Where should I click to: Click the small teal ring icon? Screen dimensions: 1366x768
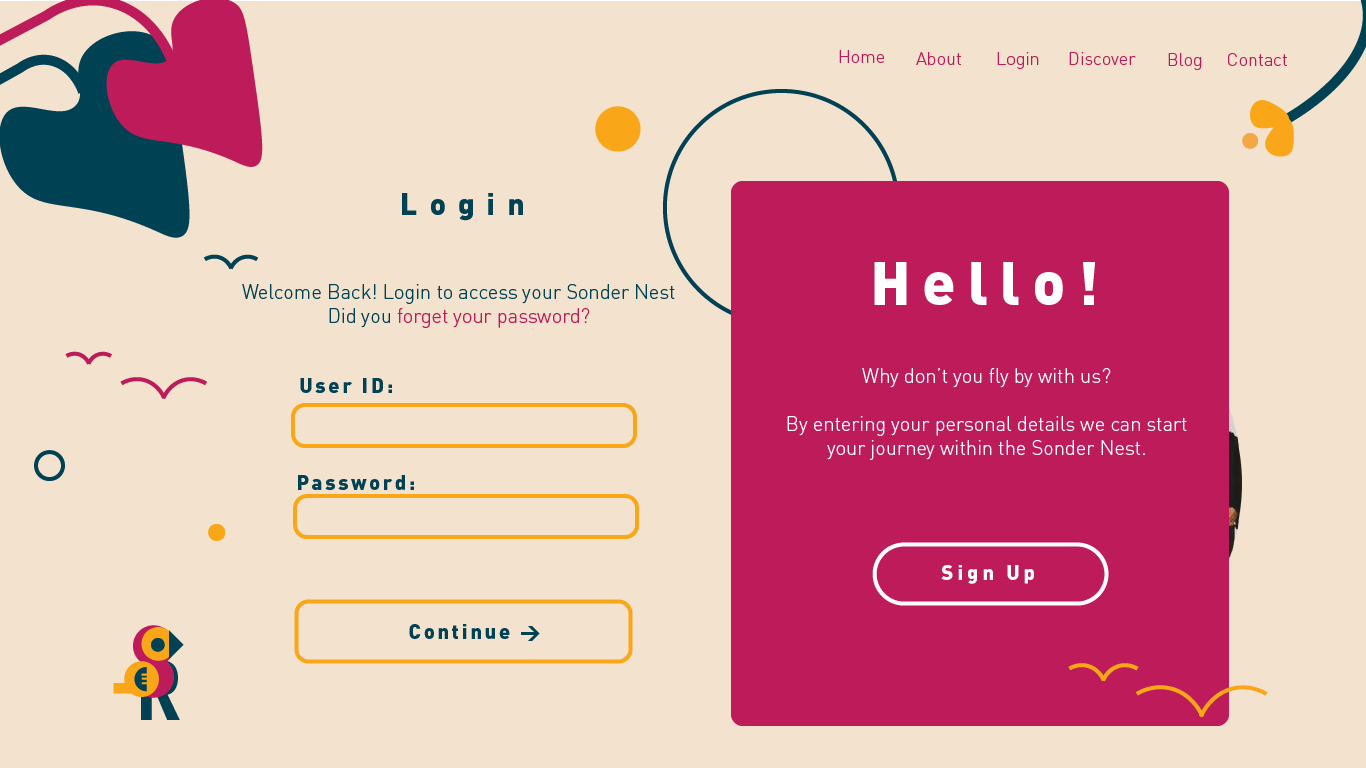coord(49,465)
